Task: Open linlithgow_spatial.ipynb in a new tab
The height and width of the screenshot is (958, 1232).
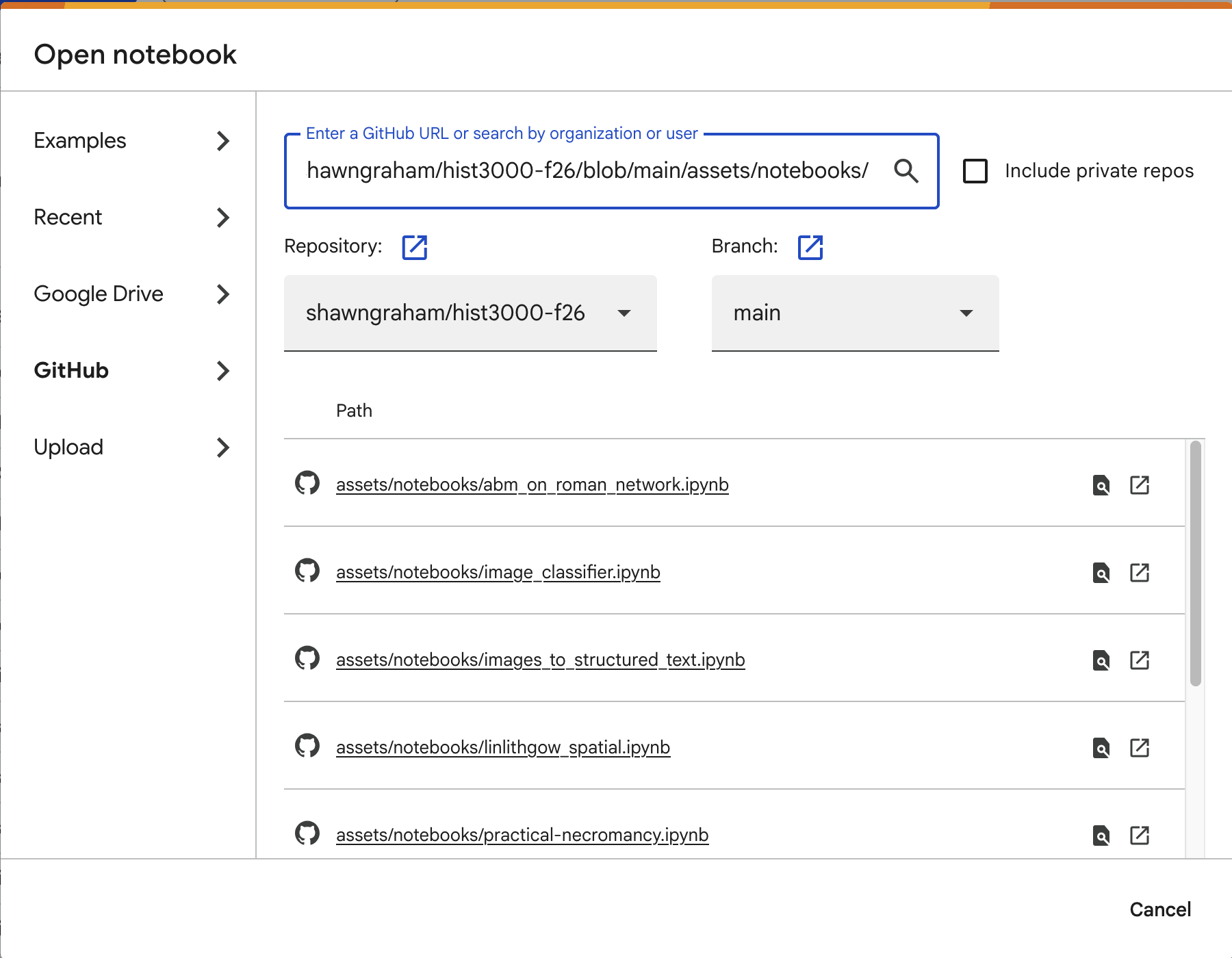Action: click(x=1140, y=747)
